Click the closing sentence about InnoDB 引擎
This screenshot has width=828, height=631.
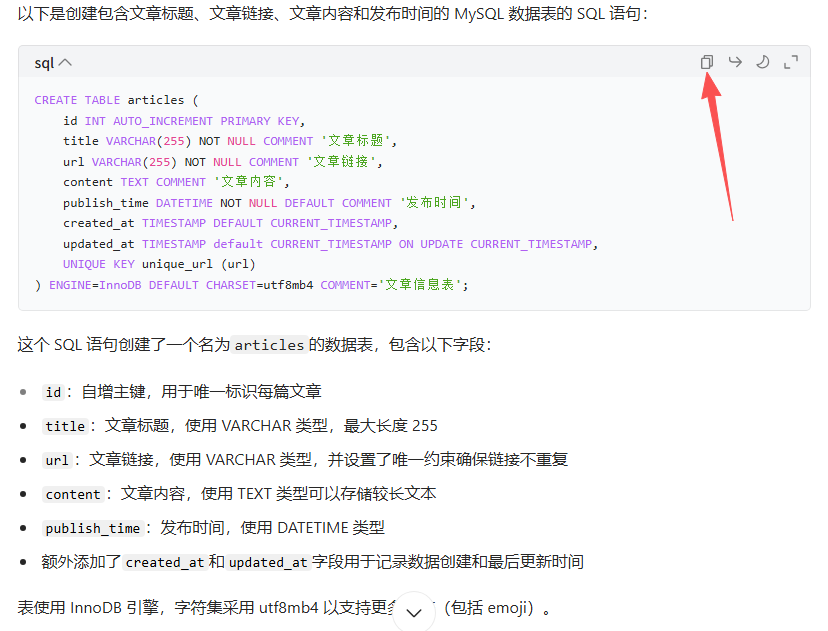coord(284,608)
